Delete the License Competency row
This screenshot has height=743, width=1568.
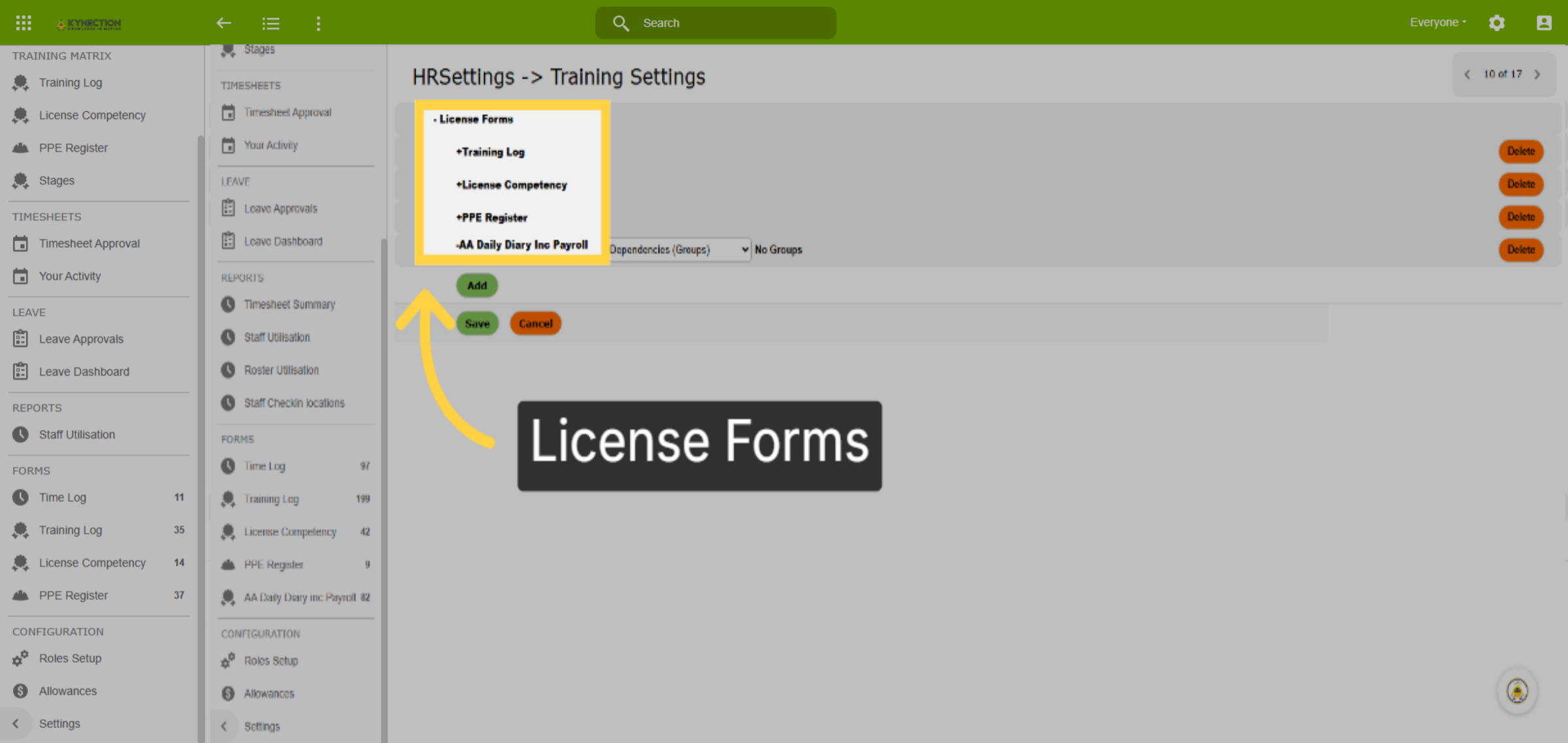click(x=1521, y=184)
